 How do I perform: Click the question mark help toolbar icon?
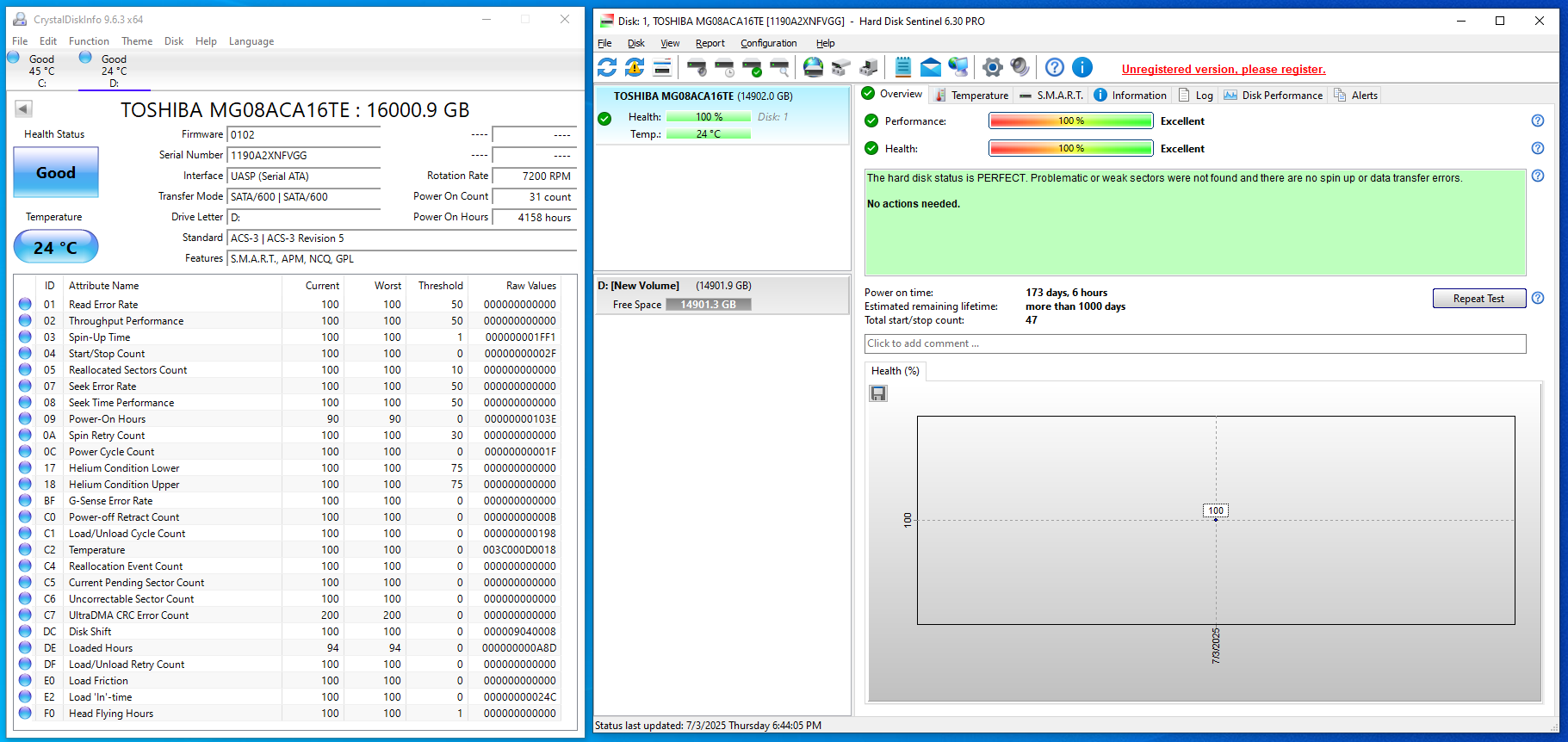tap(1055, 67)
